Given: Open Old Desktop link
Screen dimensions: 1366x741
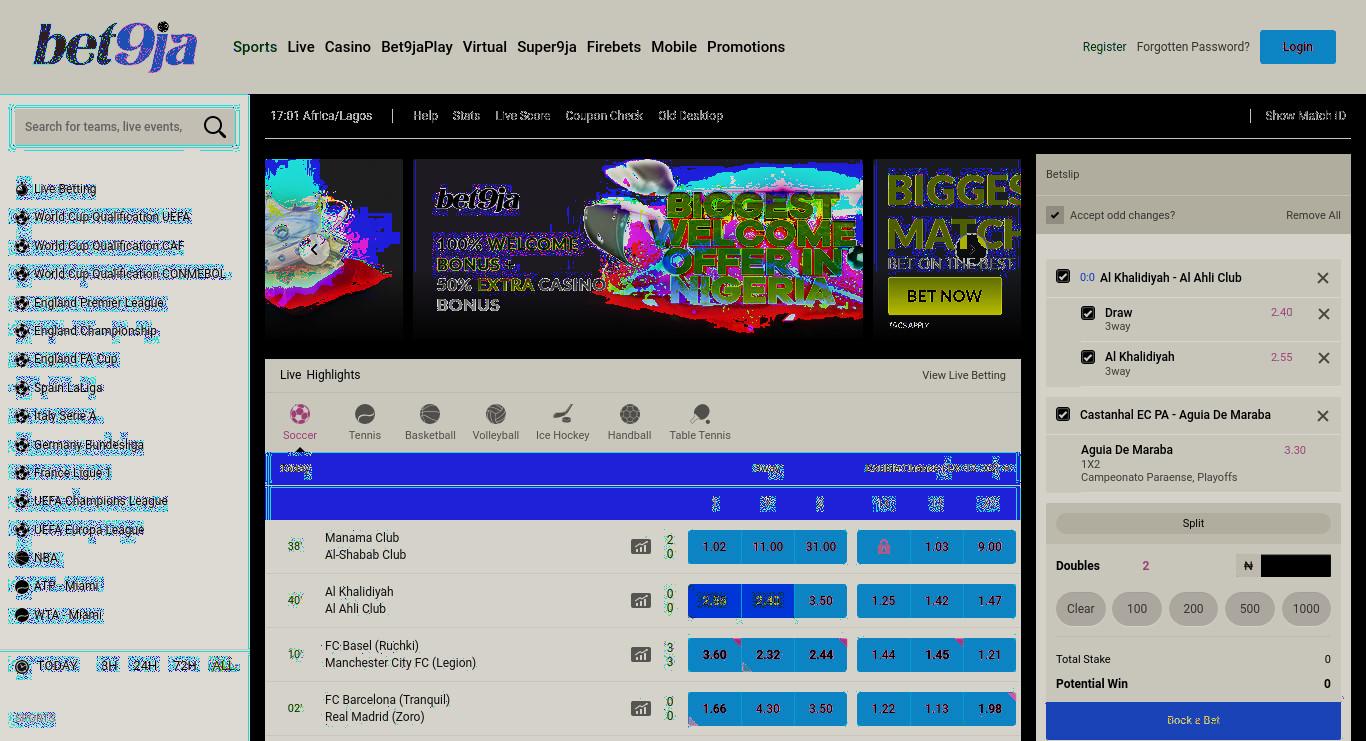Looking at the screenshot, I should coord(690,116).
